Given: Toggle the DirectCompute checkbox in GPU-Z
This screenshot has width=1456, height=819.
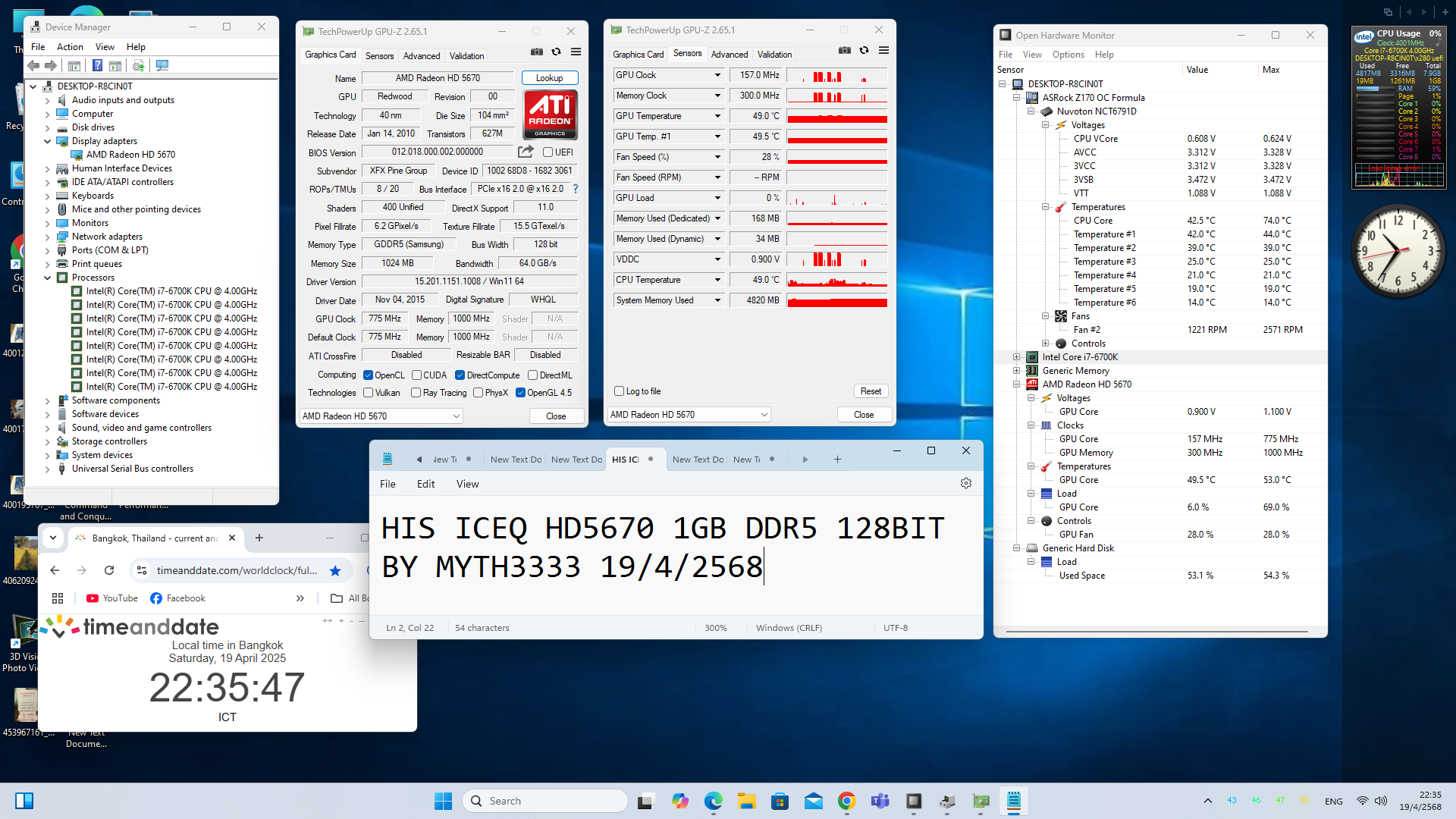Looking at the screenshot, I should click(460, 375).
